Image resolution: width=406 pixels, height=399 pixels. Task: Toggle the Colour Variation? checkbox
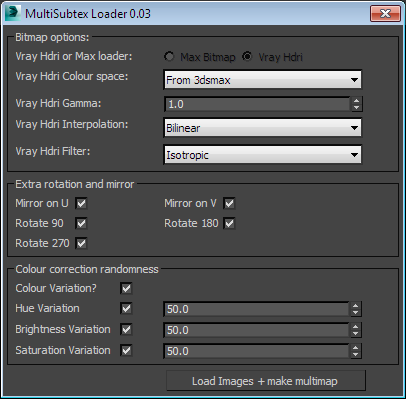click(x=126, y=288)
